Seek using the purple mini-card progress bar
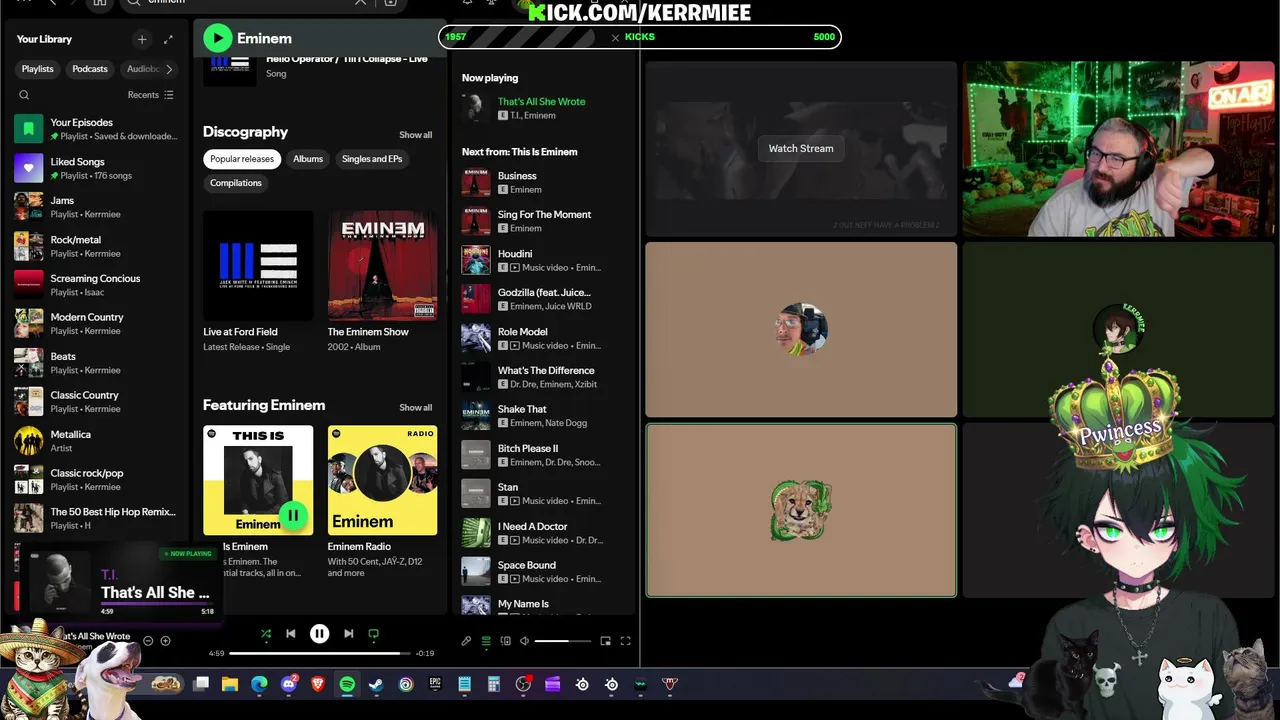The image size is (1280, 720). tap(158, 605)
